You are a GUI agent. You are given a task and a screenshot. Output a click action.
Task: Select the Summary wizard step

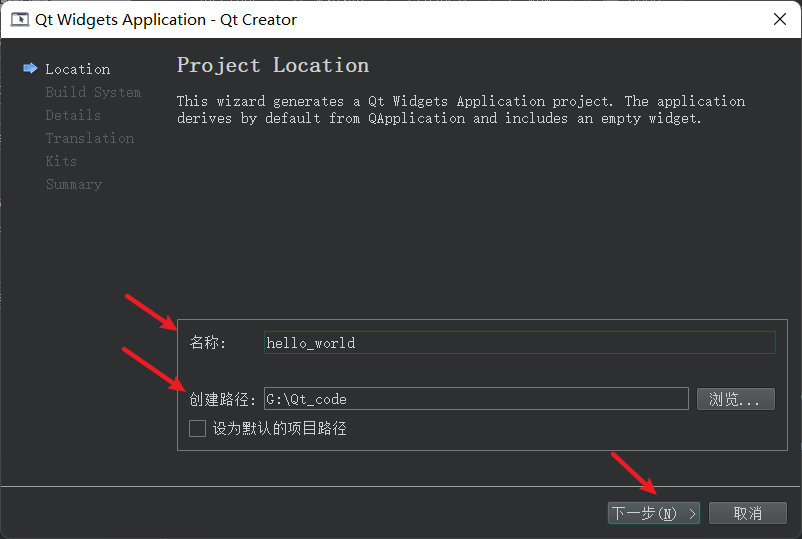(74, 184)
